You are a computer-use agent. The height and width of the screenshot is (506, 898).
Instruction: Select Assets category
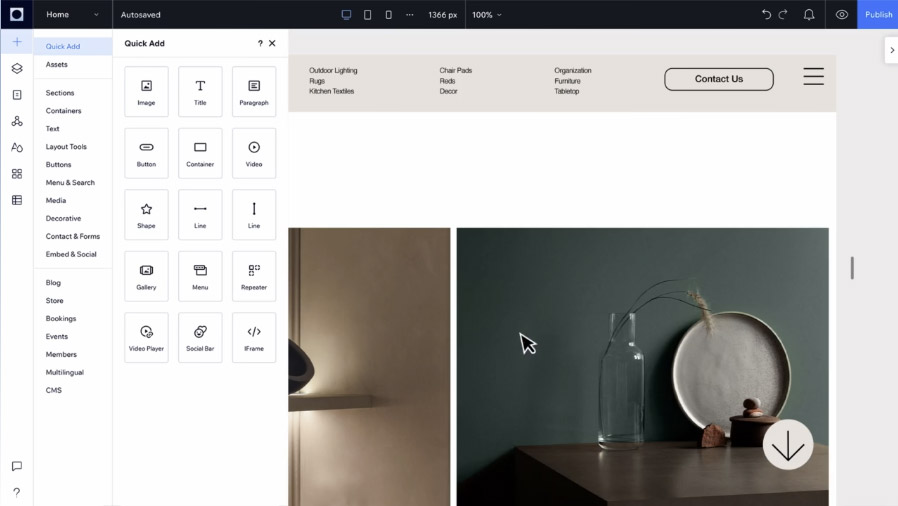coord(57,65)
